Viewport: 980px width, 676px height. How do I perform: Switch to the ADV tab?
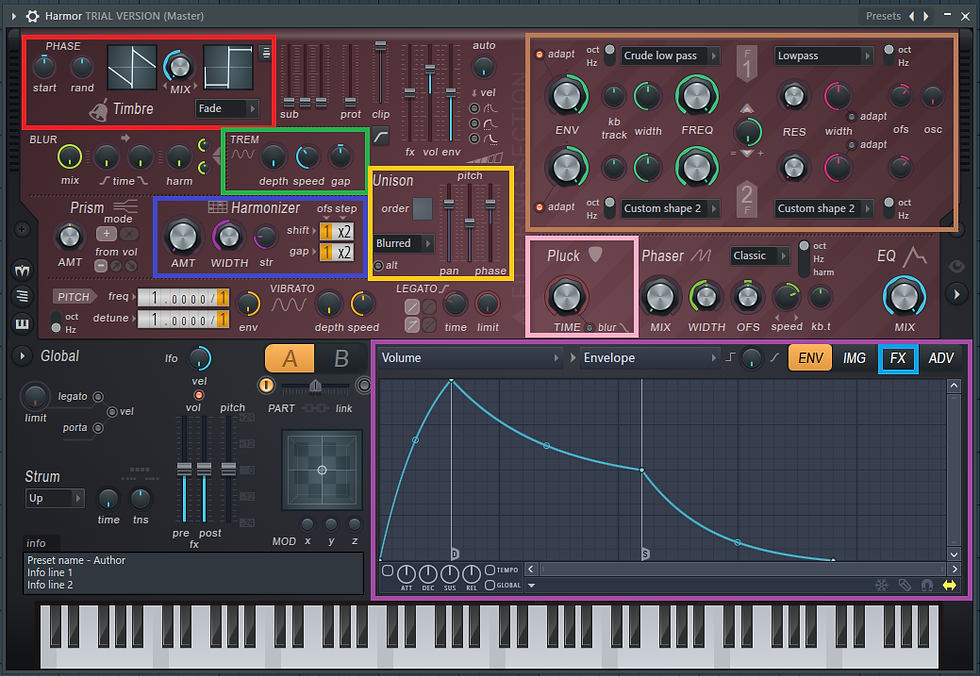tap(941, 358)
